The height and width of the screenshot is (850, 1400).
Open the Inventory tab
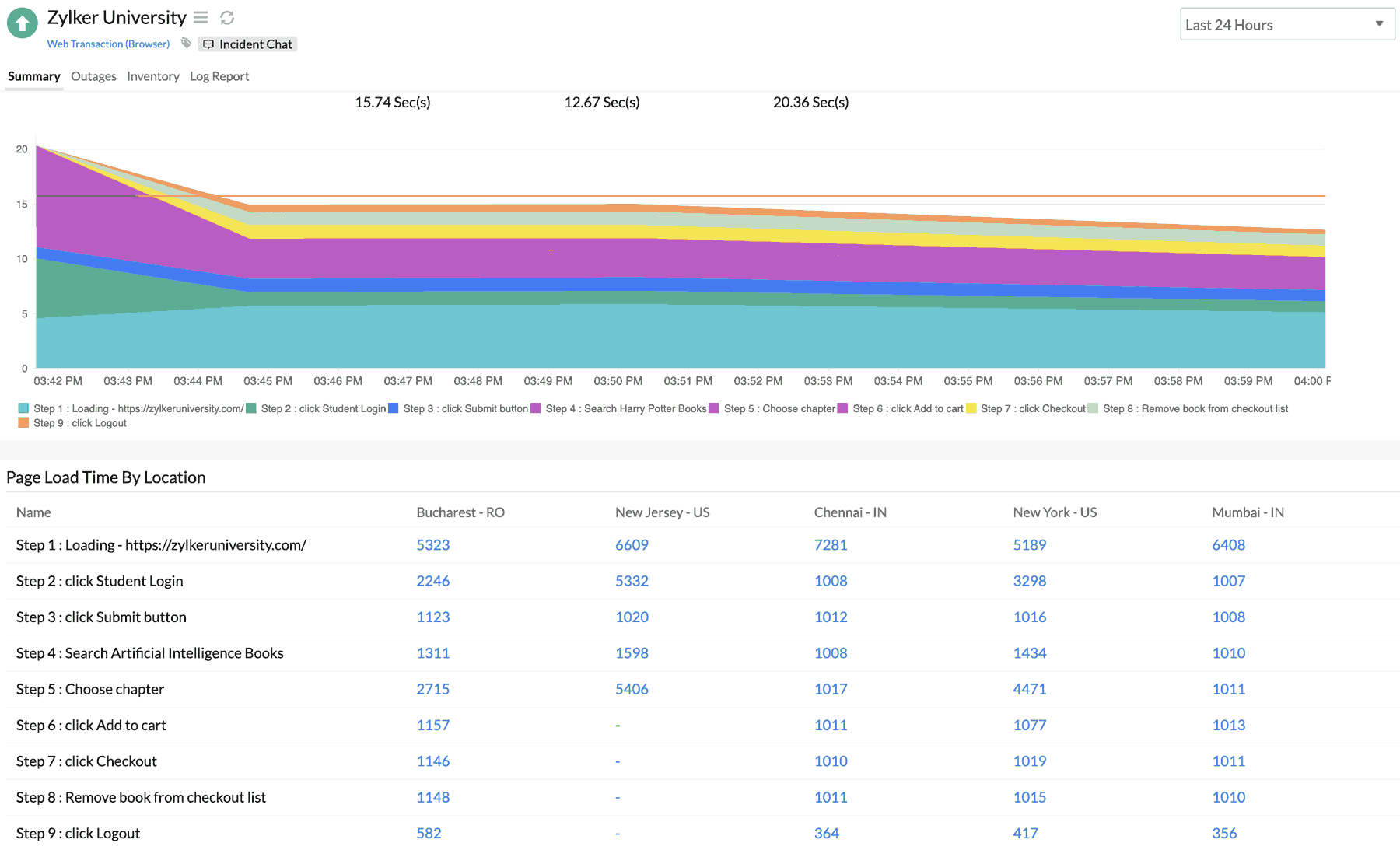(152, 76)
